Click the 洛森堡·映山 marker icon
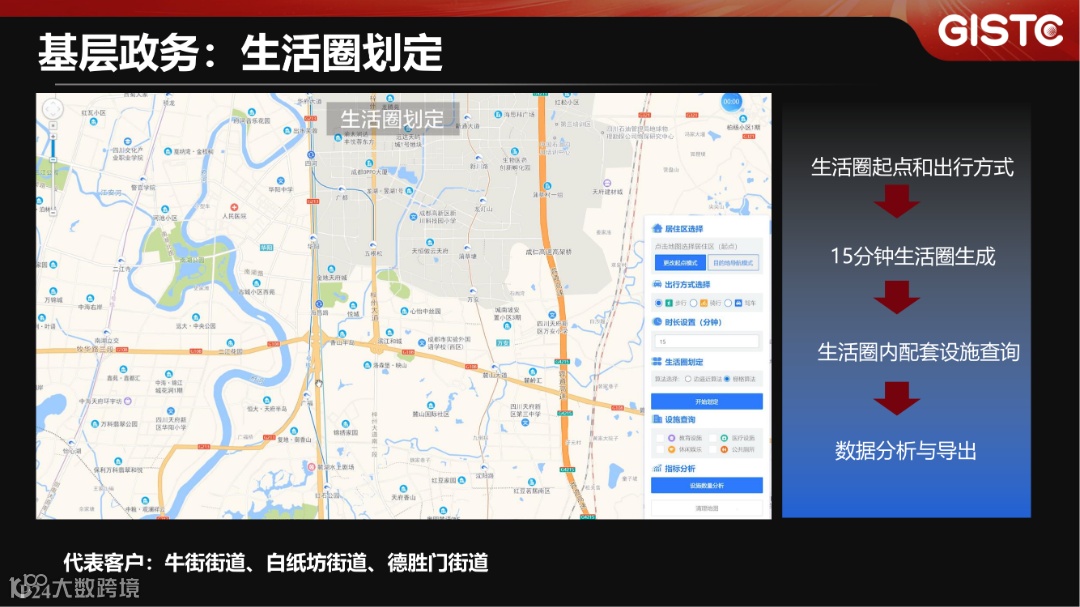 click(x=367, y=365)
